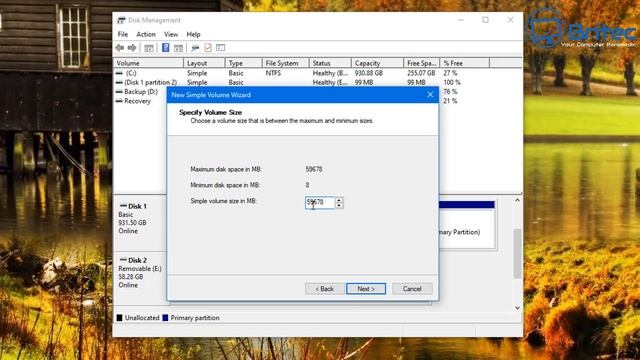The image size is (640, 360).
Task: Decrease volume size with down spinner arrow
Action: coord(339,205)
